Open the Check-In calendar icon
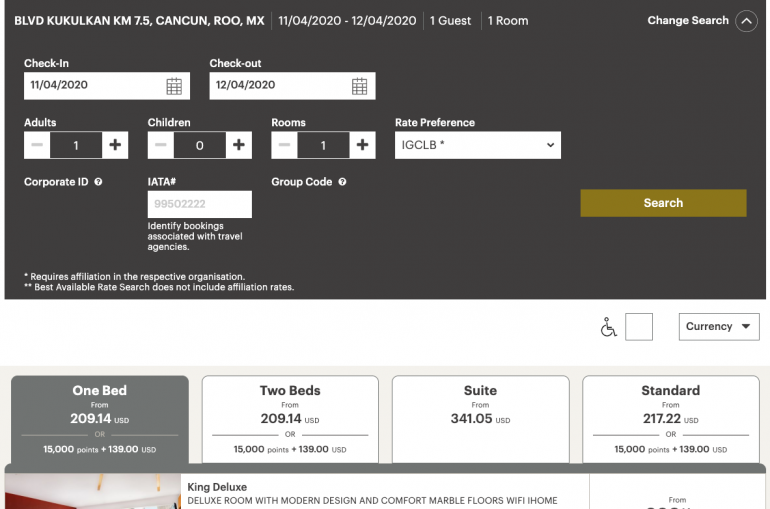Image resolution: width=770 pixels, height=509 pixels. (174, 86)
